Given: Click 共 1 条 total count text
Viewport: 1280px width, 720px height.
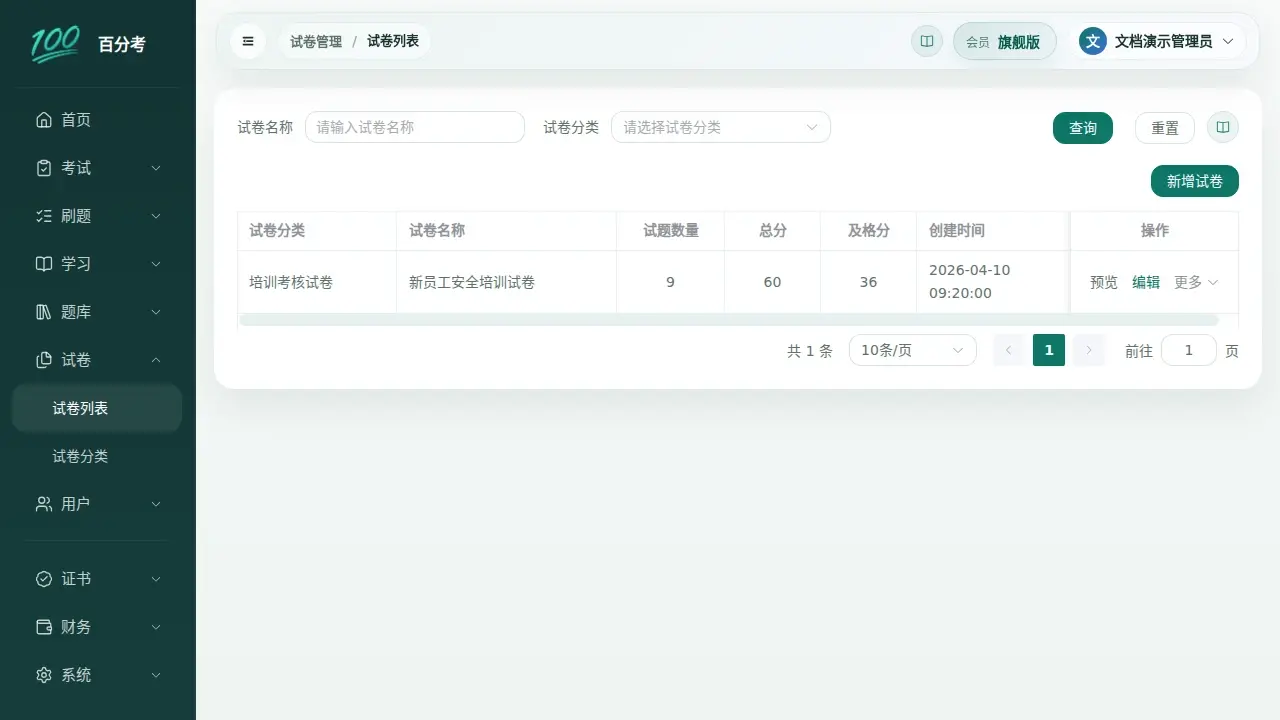Looking at the screenshot, I should click(810, 351).
